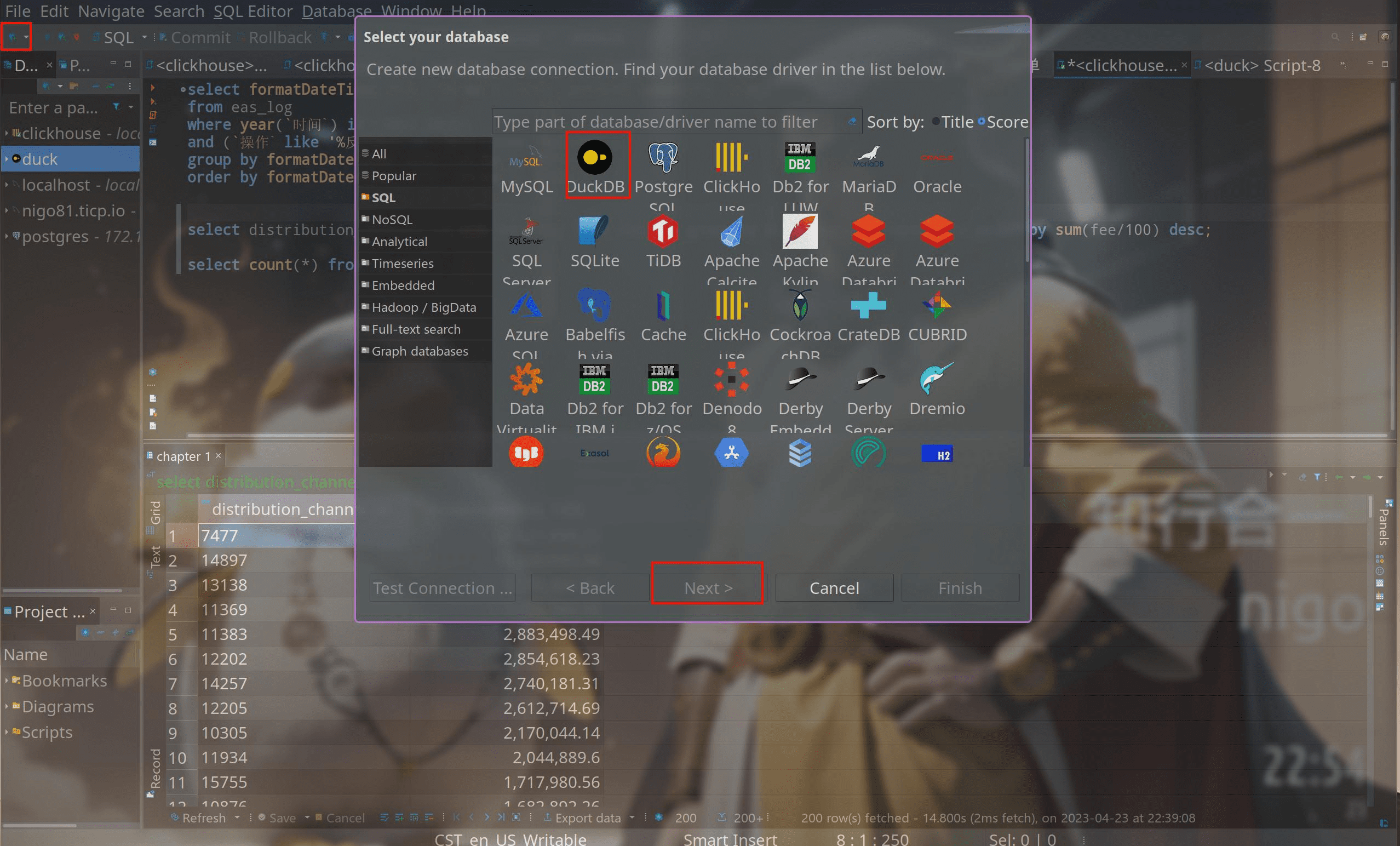The height and width of the screenshot is (846, 1400).
Task: Expand the Diagrams folder
Action: click(x=6, y=707)
